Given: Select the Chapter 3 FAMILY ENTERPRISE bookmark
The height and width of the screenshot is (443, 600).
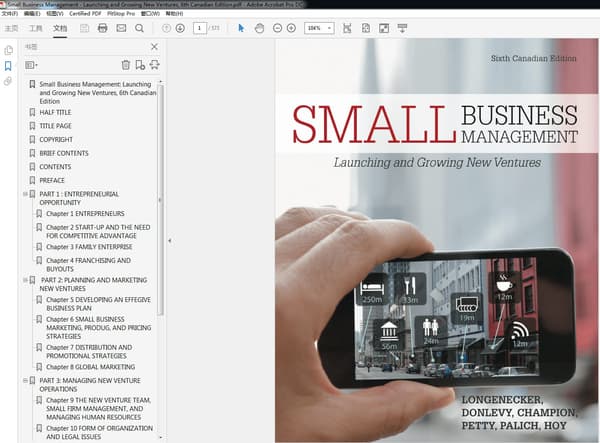Looking at the screenshot, I should click(x=89, y=247).
